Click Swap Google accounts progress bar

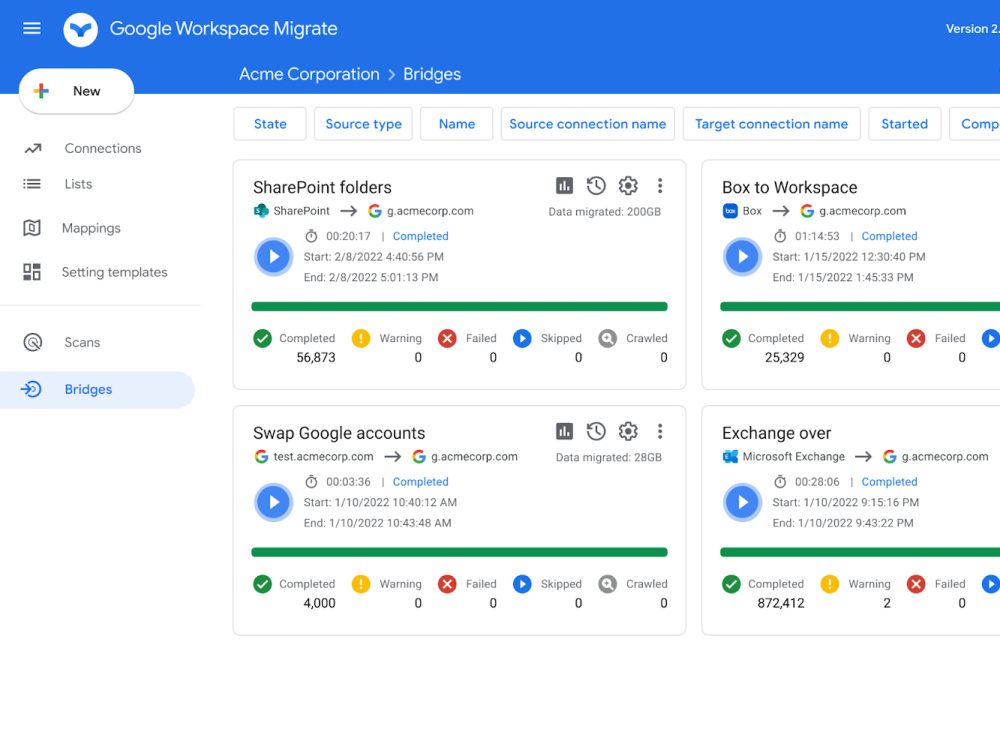(459, 552)
